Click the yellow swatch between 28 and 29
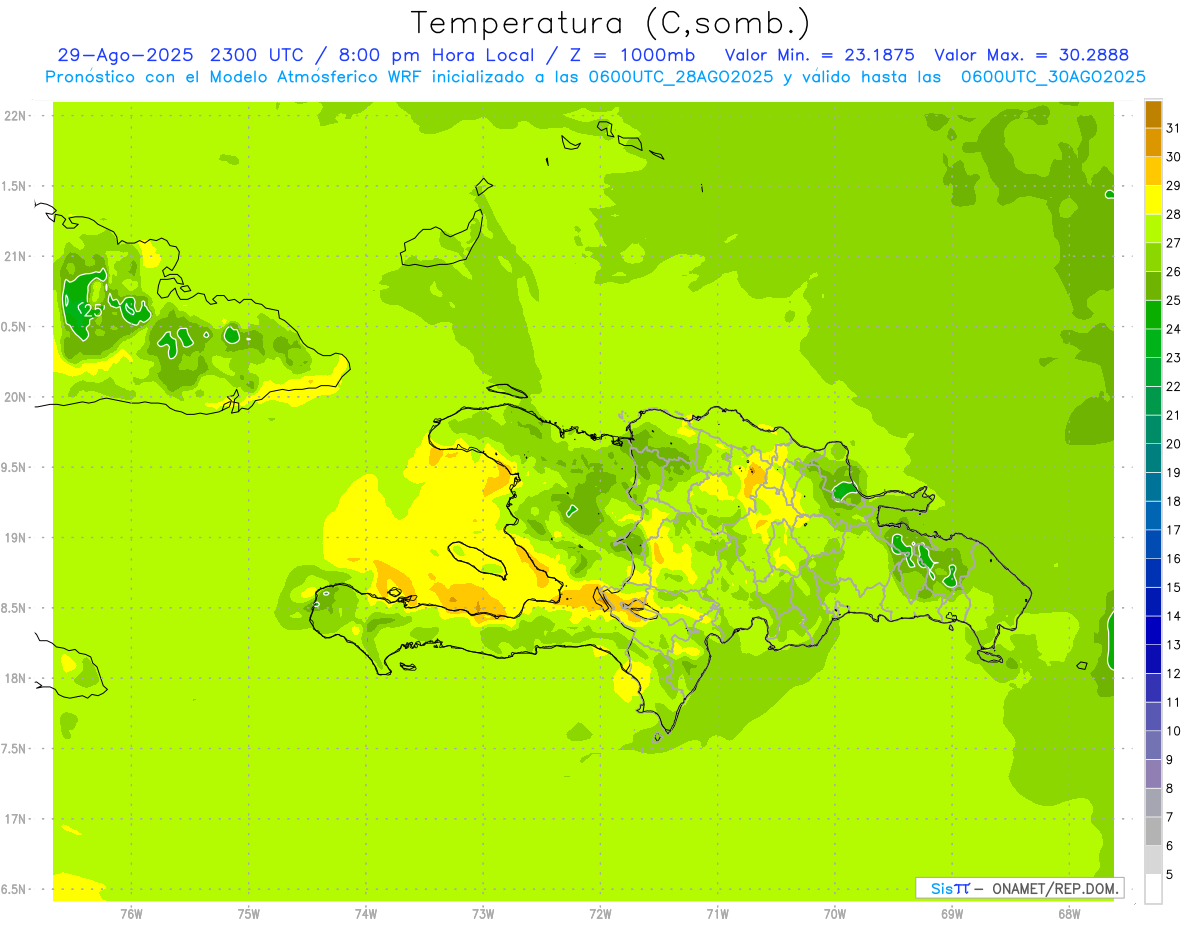The image size is (1200, 927). pos(1153,200)
